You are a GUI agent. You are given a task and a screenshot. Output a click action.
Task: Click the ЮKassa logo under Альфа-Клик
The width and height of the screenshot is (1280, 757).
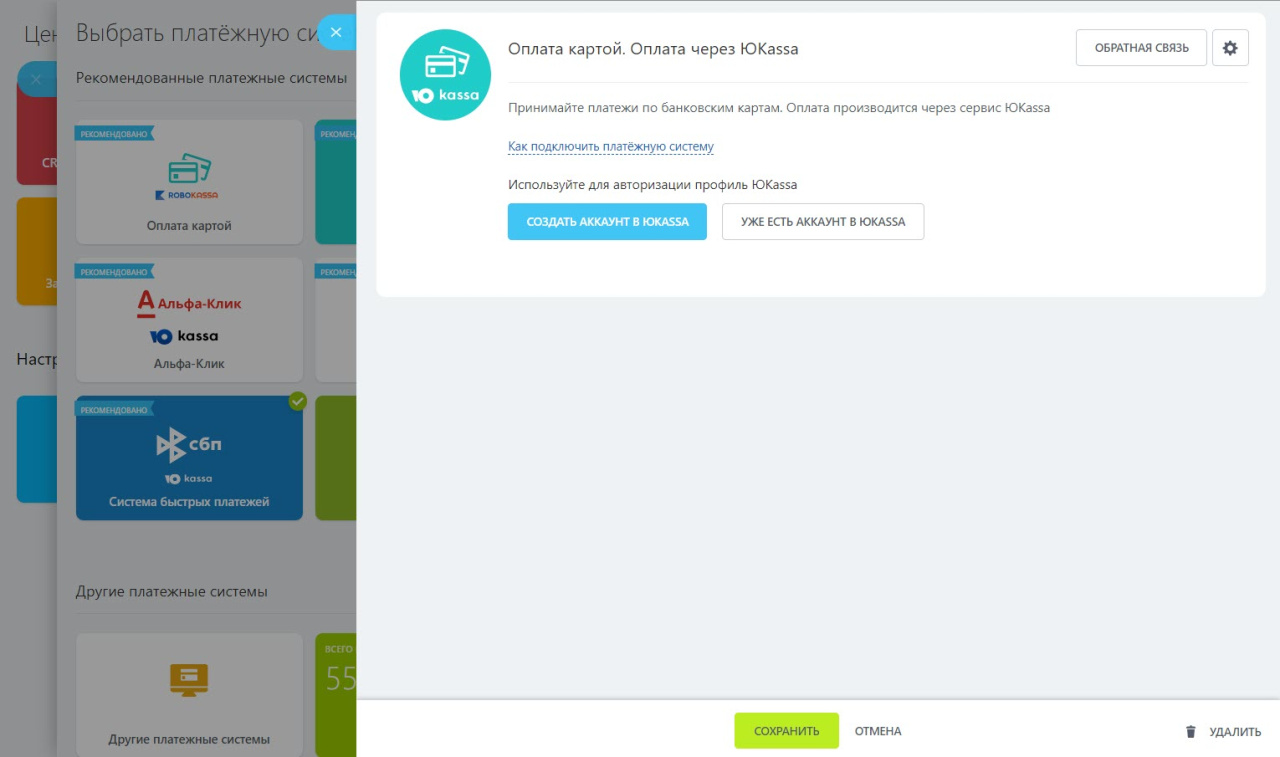click(184, 336)
